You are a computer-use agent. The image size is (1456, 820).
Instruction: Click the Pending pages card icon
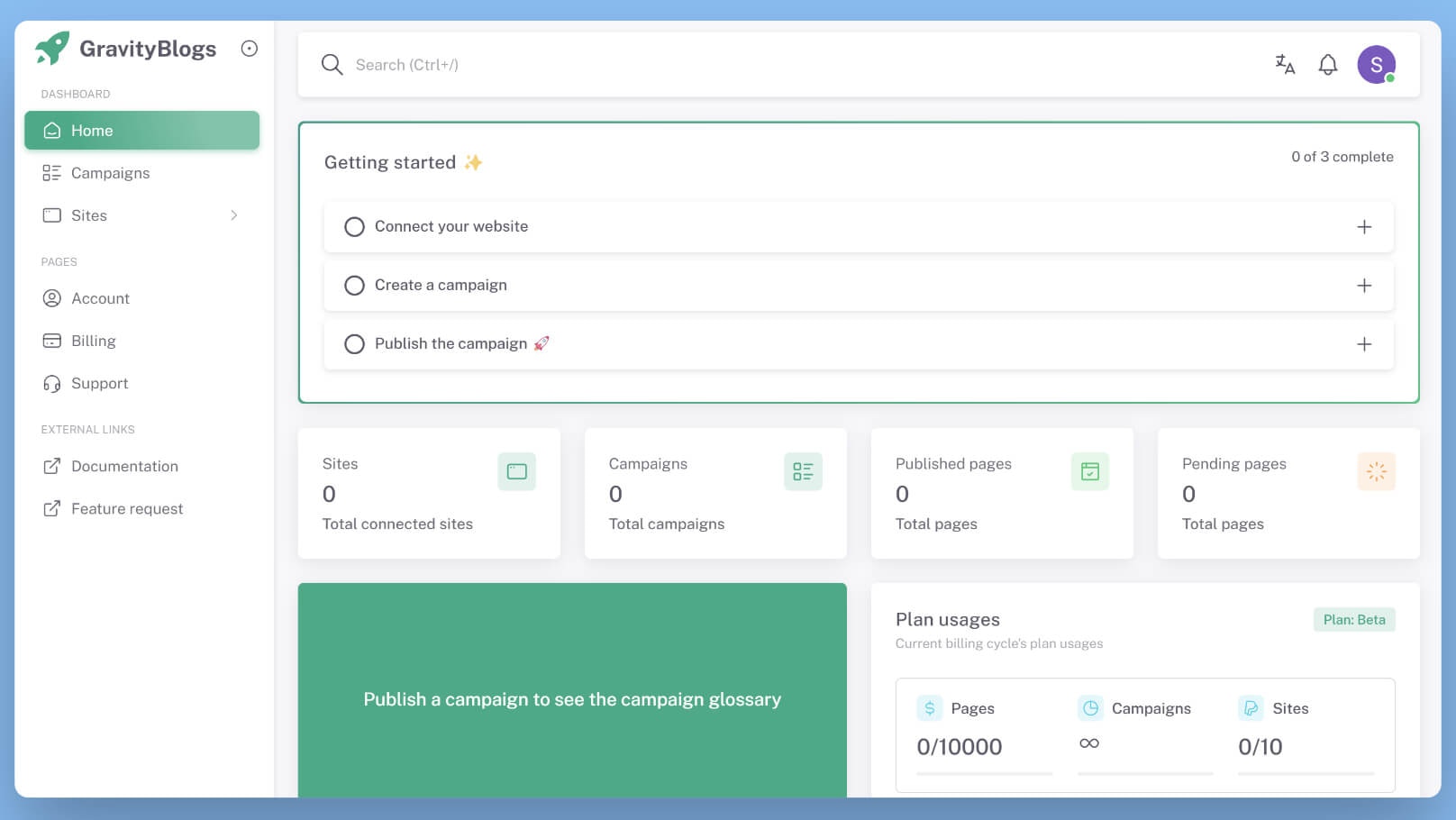1377,470
